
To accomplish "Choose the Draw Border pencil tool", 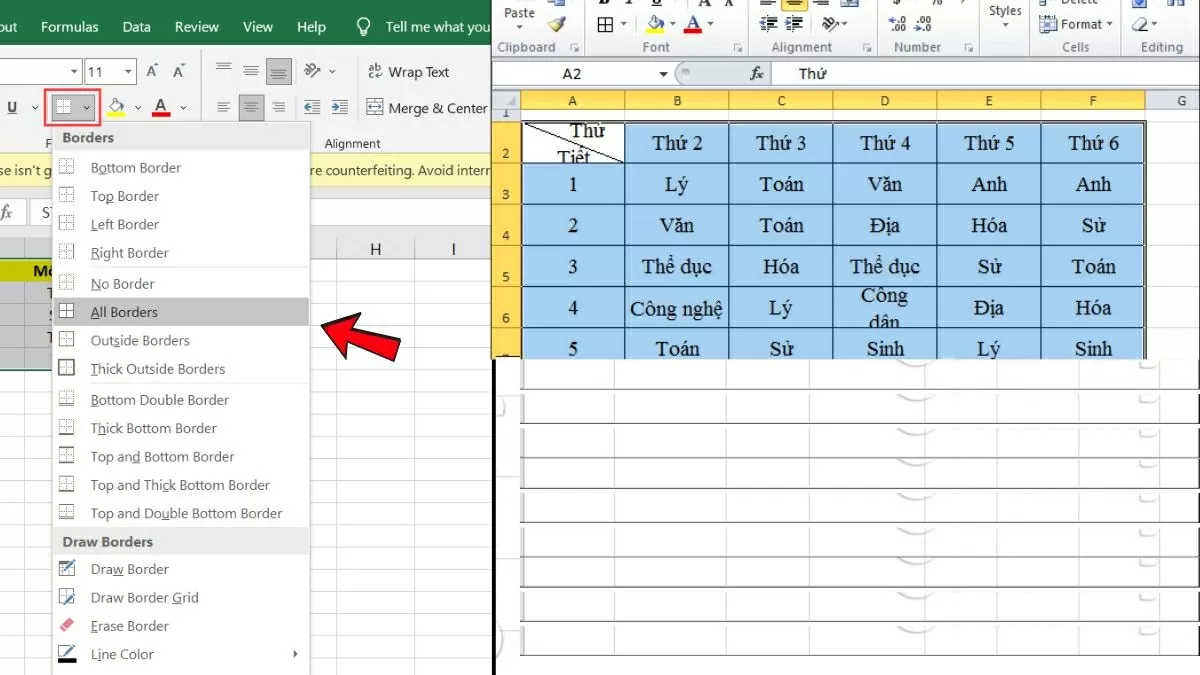I will pos(130,569).
